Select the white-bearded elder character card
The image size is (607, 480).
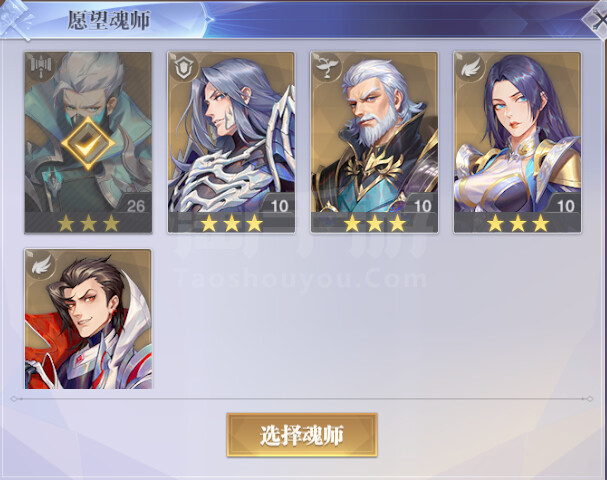(374, 142)
